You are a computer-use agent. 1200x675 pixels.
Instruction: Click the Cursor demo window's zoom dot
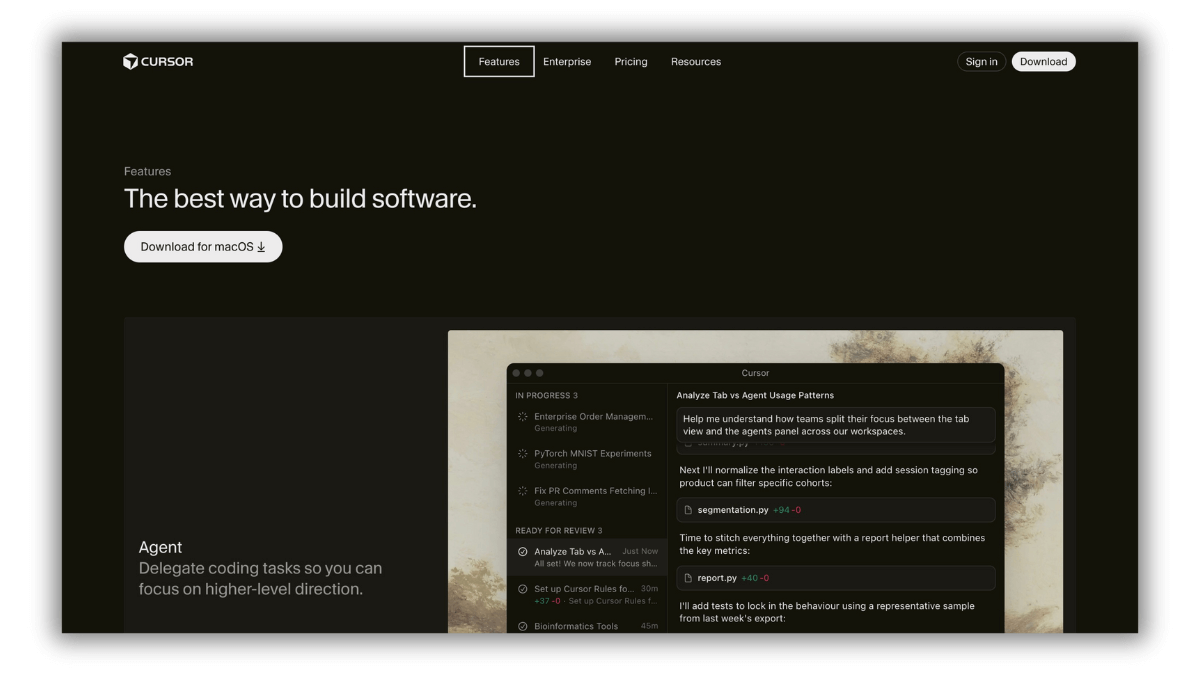[x=540, y=373]
